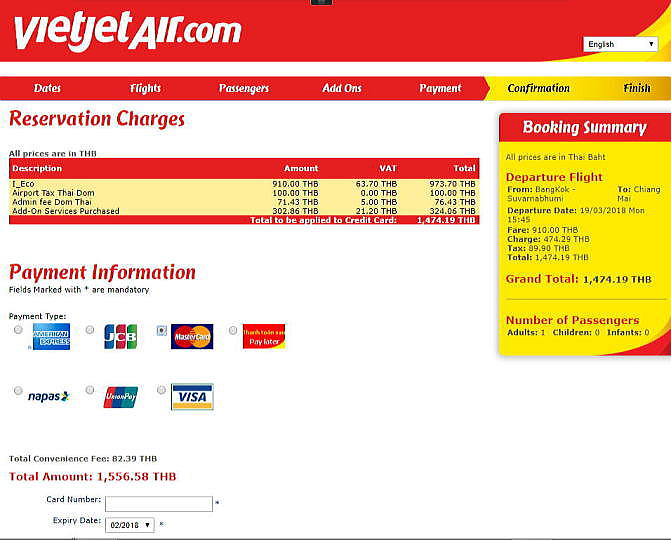Click the Tax 89.90 THB line
This screenshot has height=540, width=671.
538,248
